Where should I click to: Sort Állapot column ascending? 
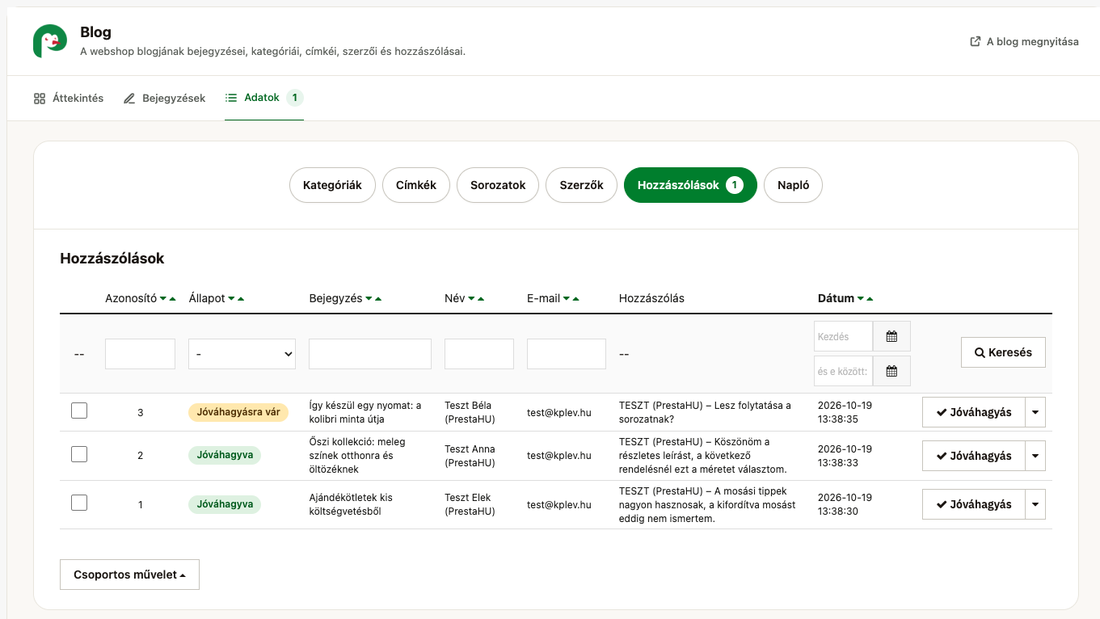tap(241, 299)
